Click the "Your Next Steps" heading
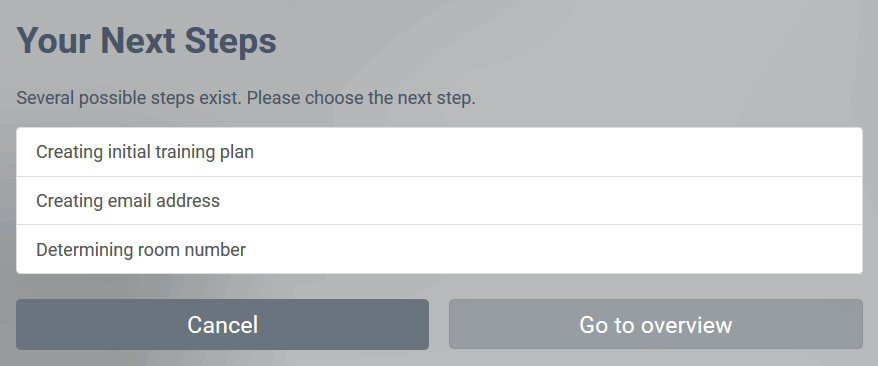Viewport: 878px width, 366px height. (x=147, y=41)
